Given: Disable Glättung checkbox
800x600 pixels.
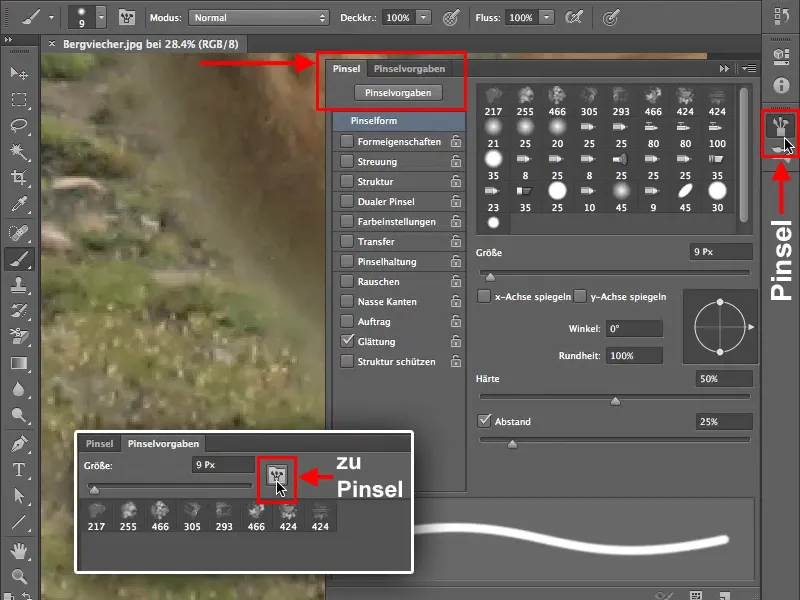Looking at the screenshot, I should pos(347,341).
